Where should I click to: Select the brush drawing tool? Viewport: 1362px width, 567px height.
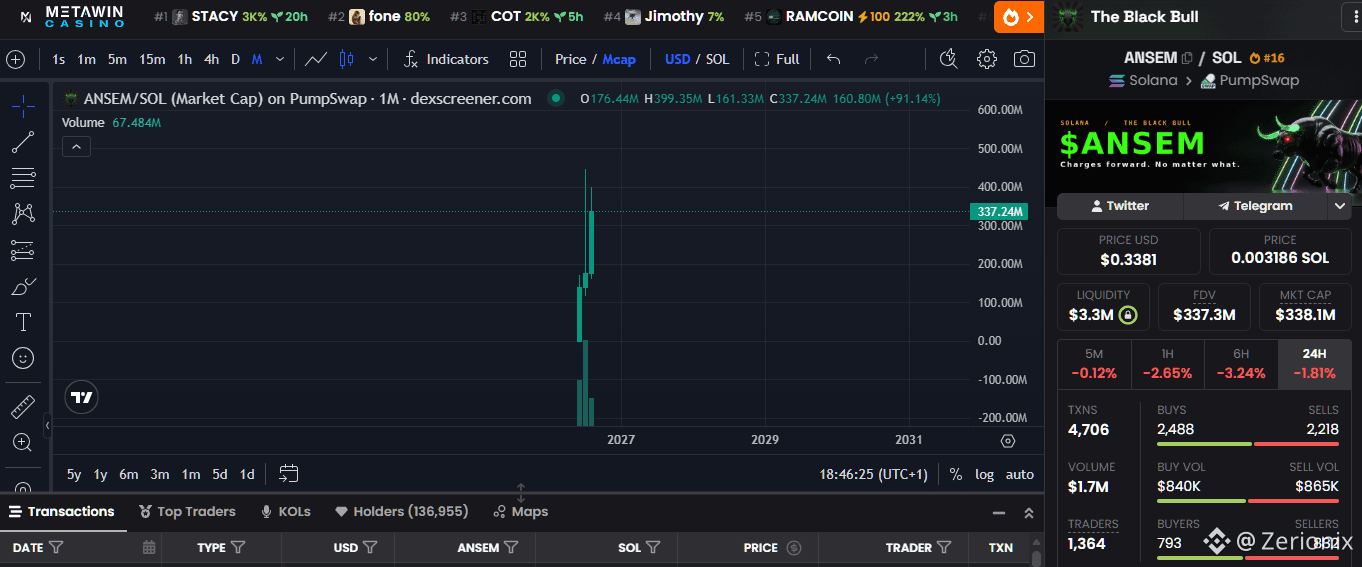tap(23, 287)
